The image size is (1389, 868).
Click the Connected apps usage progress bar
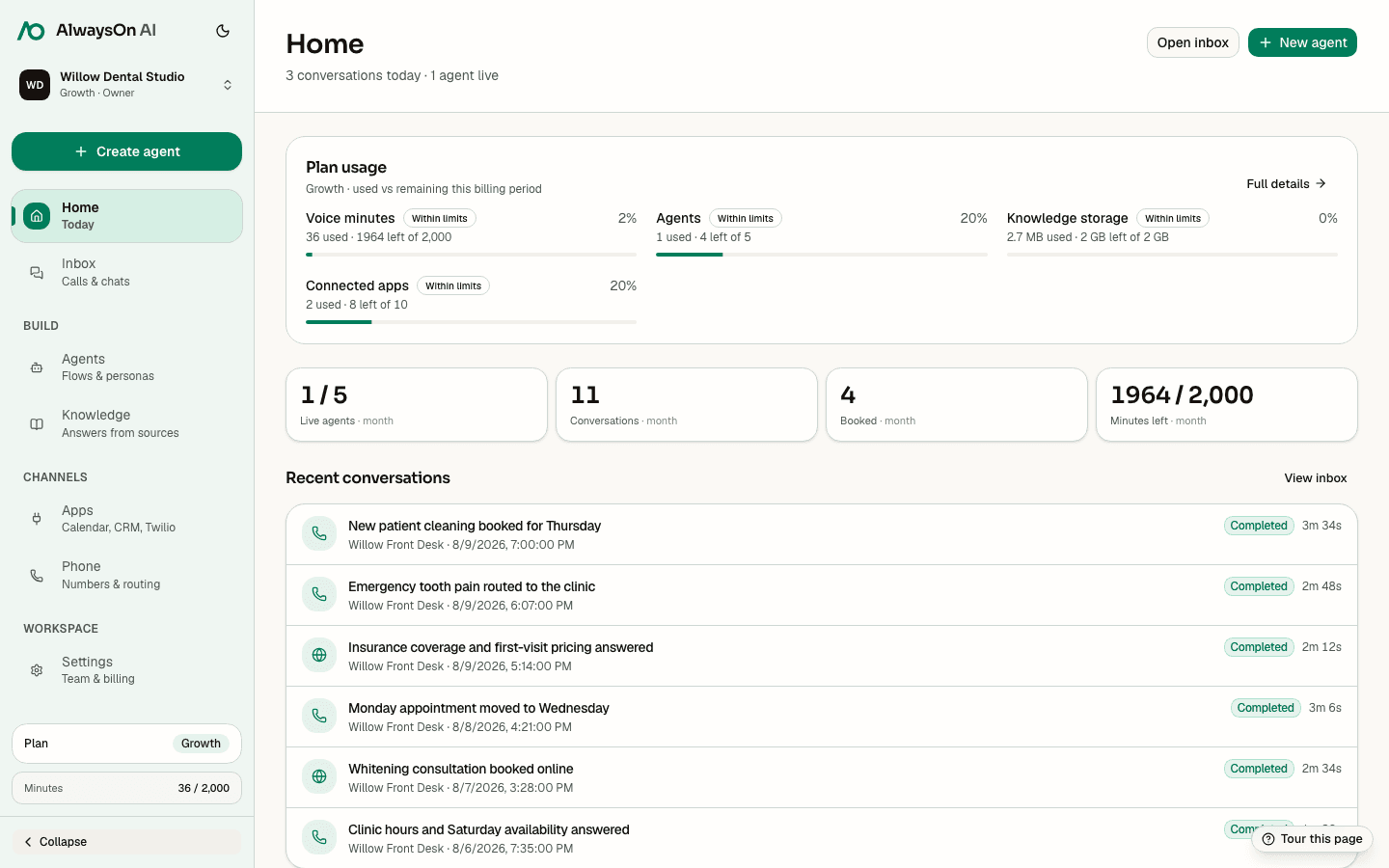471,322
